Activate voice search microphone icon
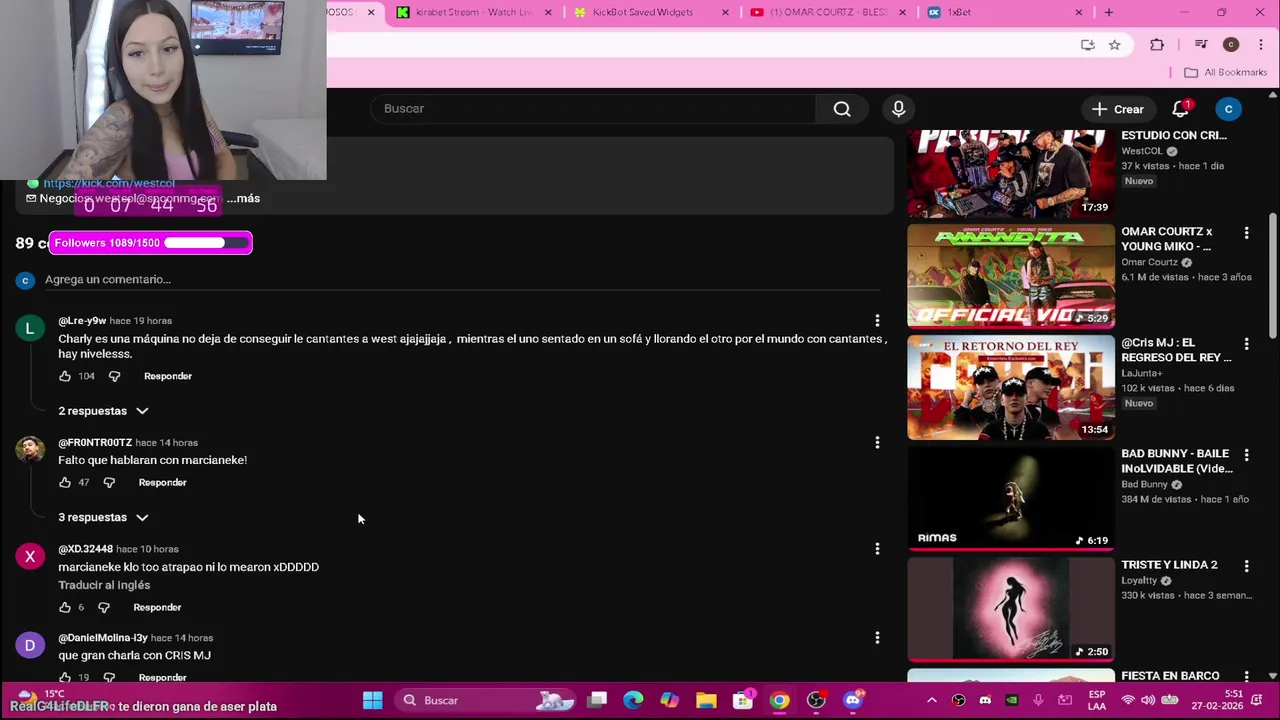Image resolution: width=1280 pixels, height=720 pixels. coord(898,109)
